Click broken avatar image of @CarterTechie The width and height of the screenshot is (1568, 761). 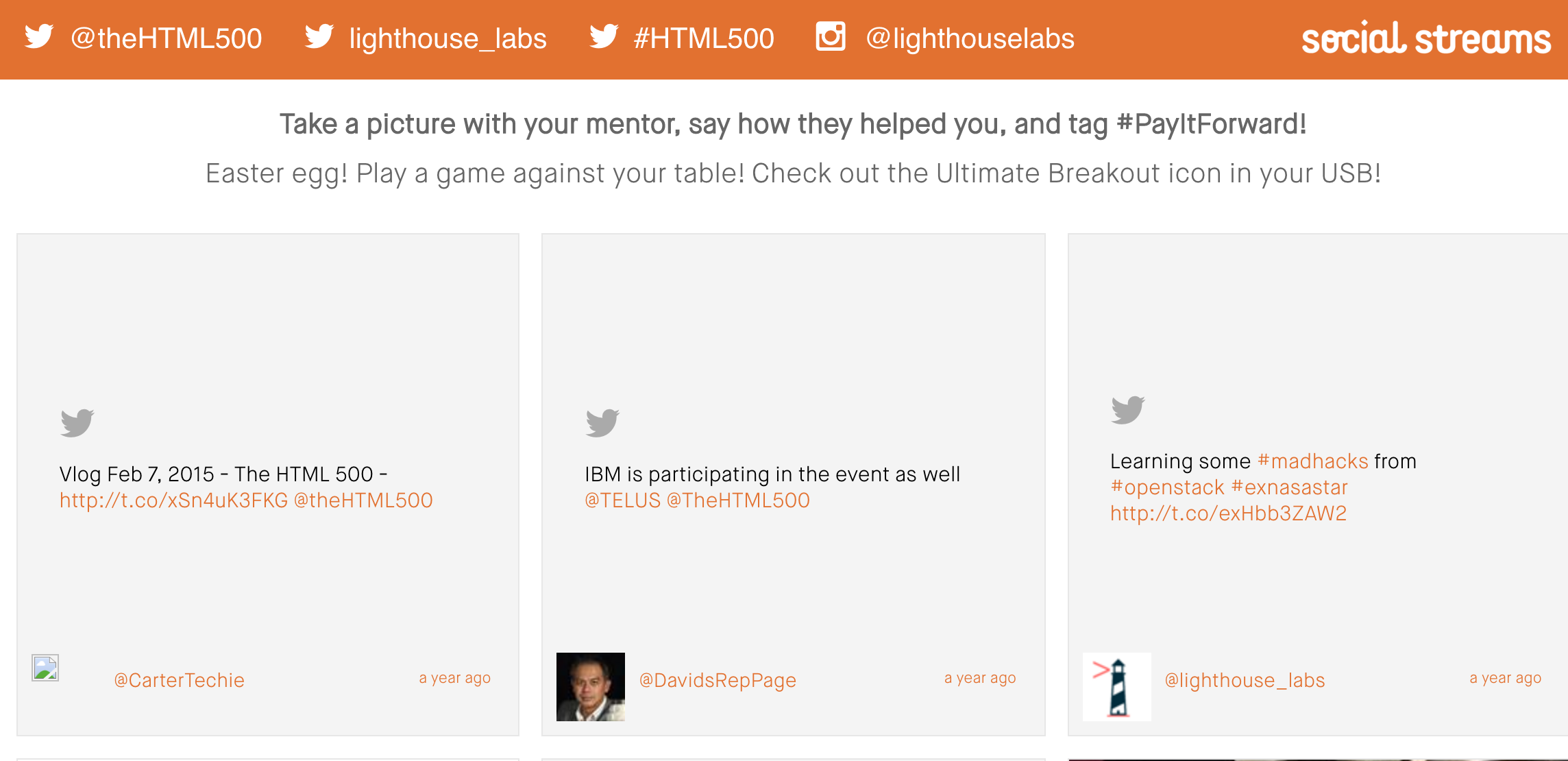(45, 668)
